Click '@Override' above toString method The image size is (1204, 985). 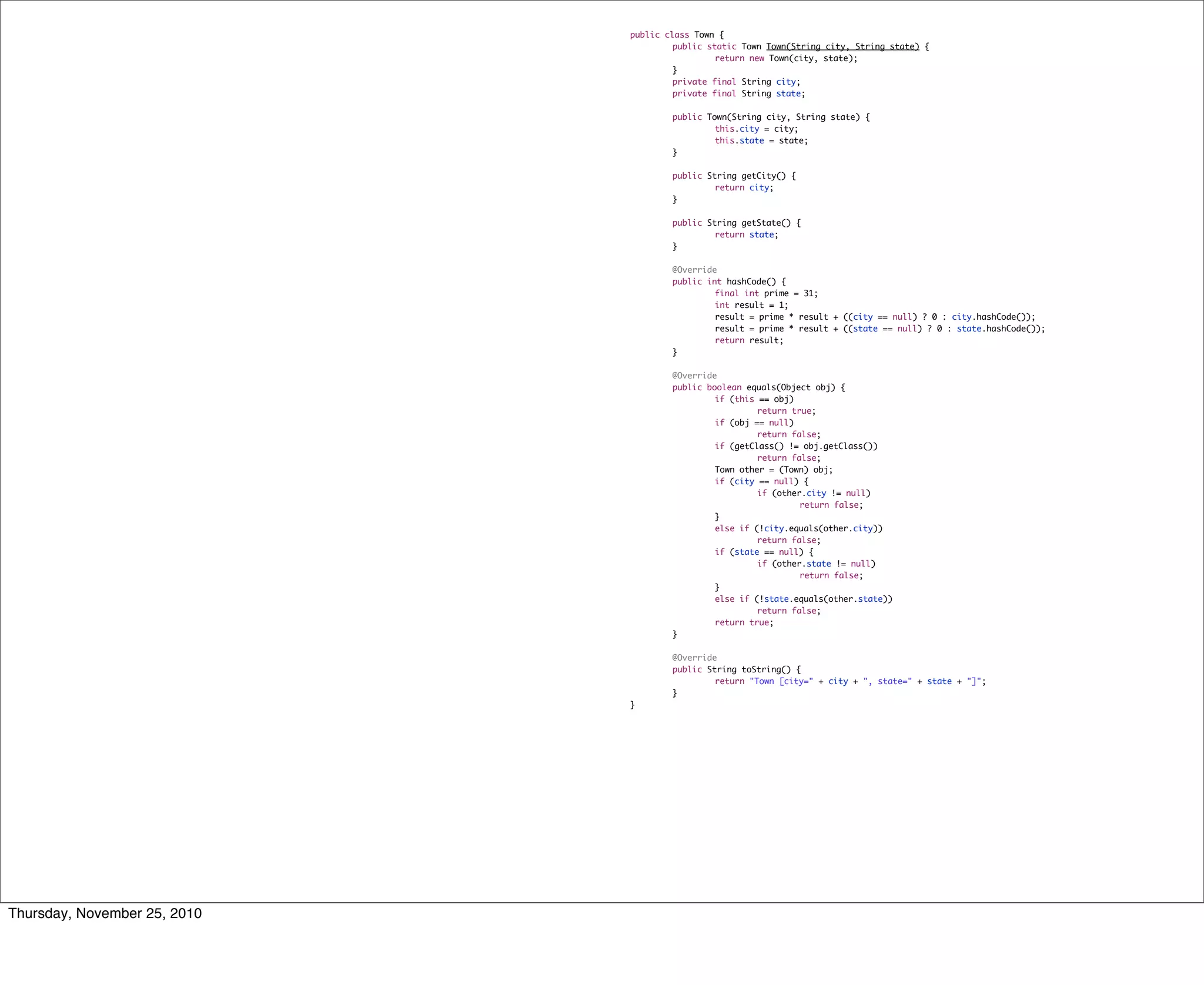point(695,658)
